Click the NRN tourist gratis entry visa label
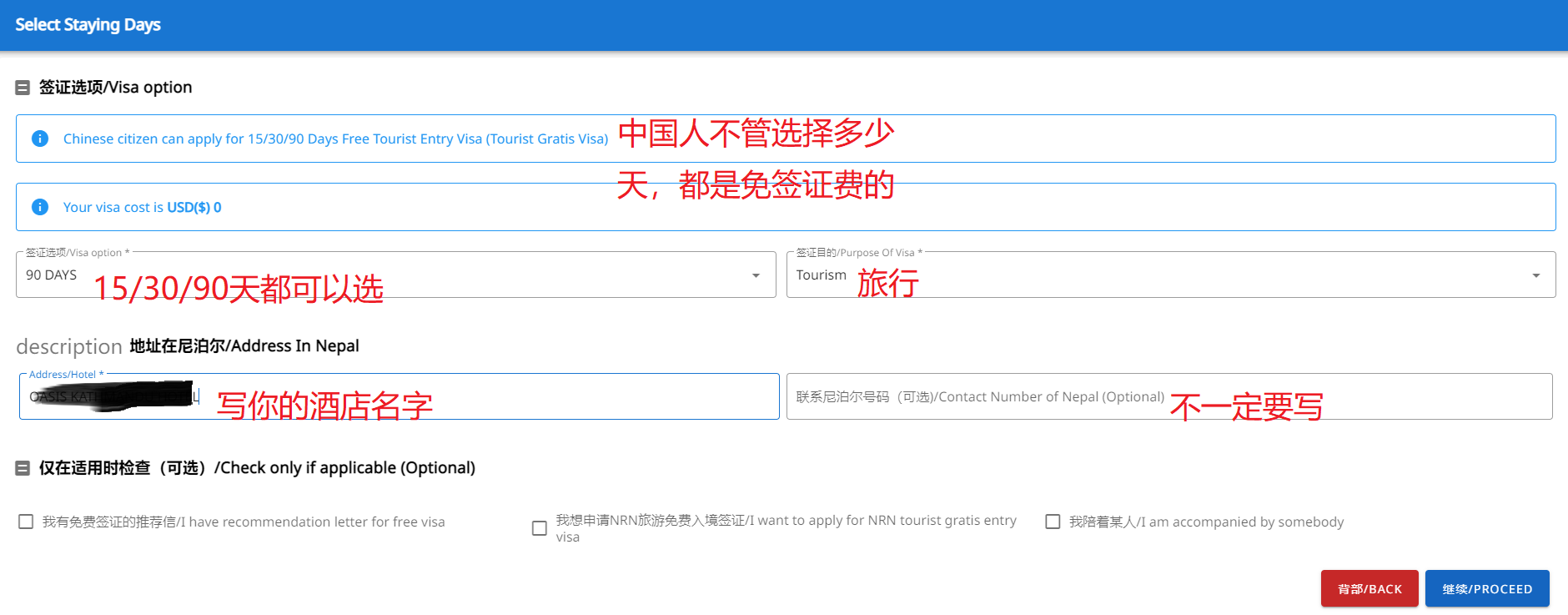 (786, 528)
